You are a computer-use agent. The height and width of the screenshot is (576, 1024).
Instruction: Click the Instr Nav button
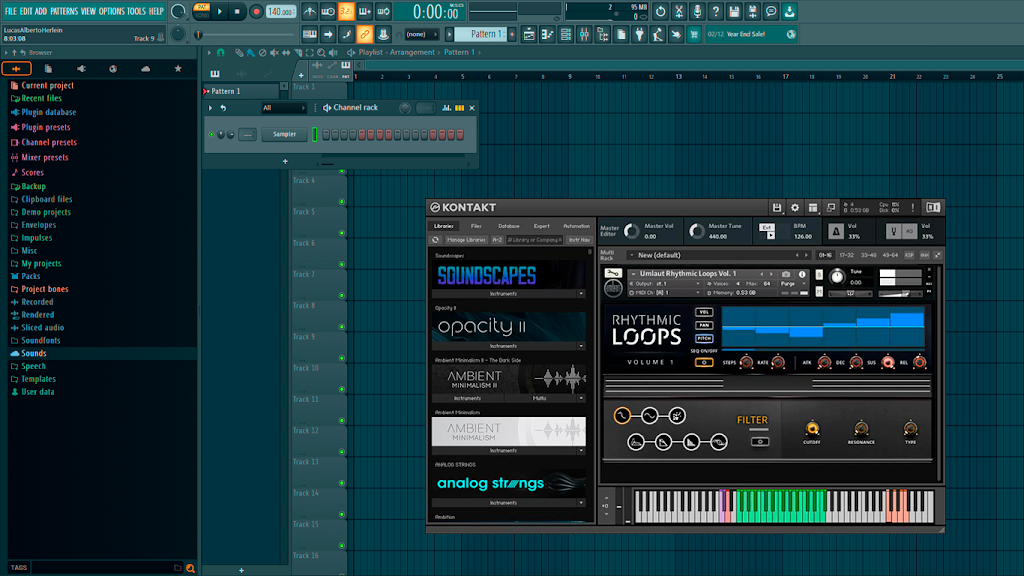[x=579, y=240]
